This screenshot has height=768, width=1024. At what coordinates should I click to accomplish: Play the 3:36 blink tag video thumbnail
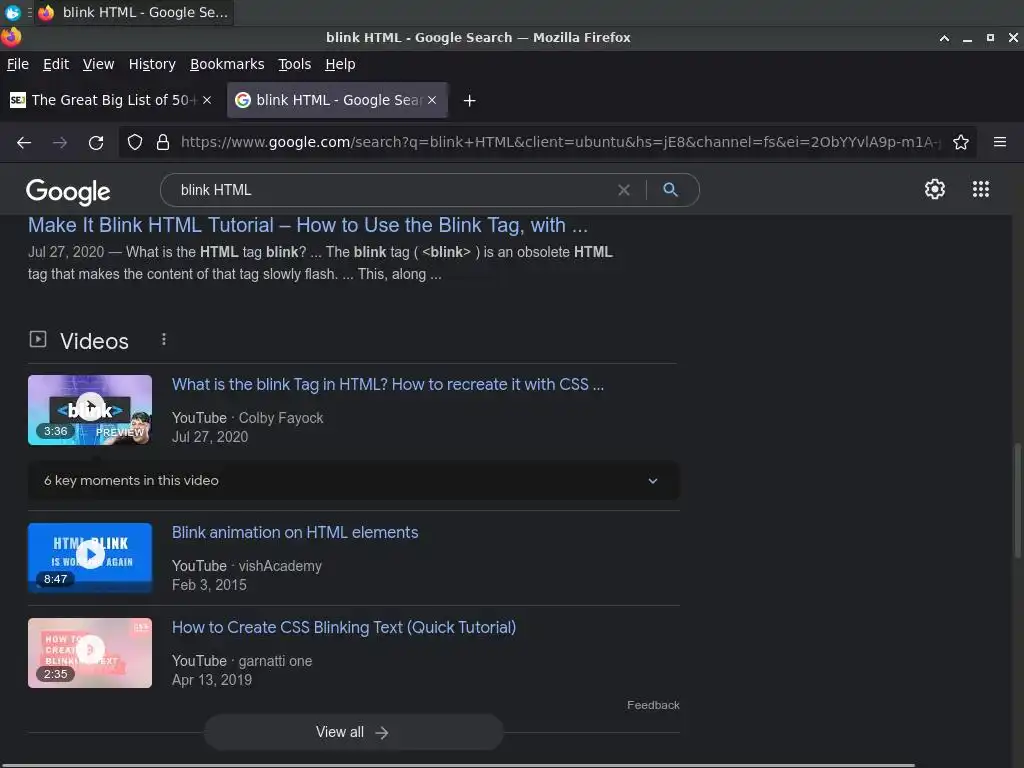(x=90, y=410)
